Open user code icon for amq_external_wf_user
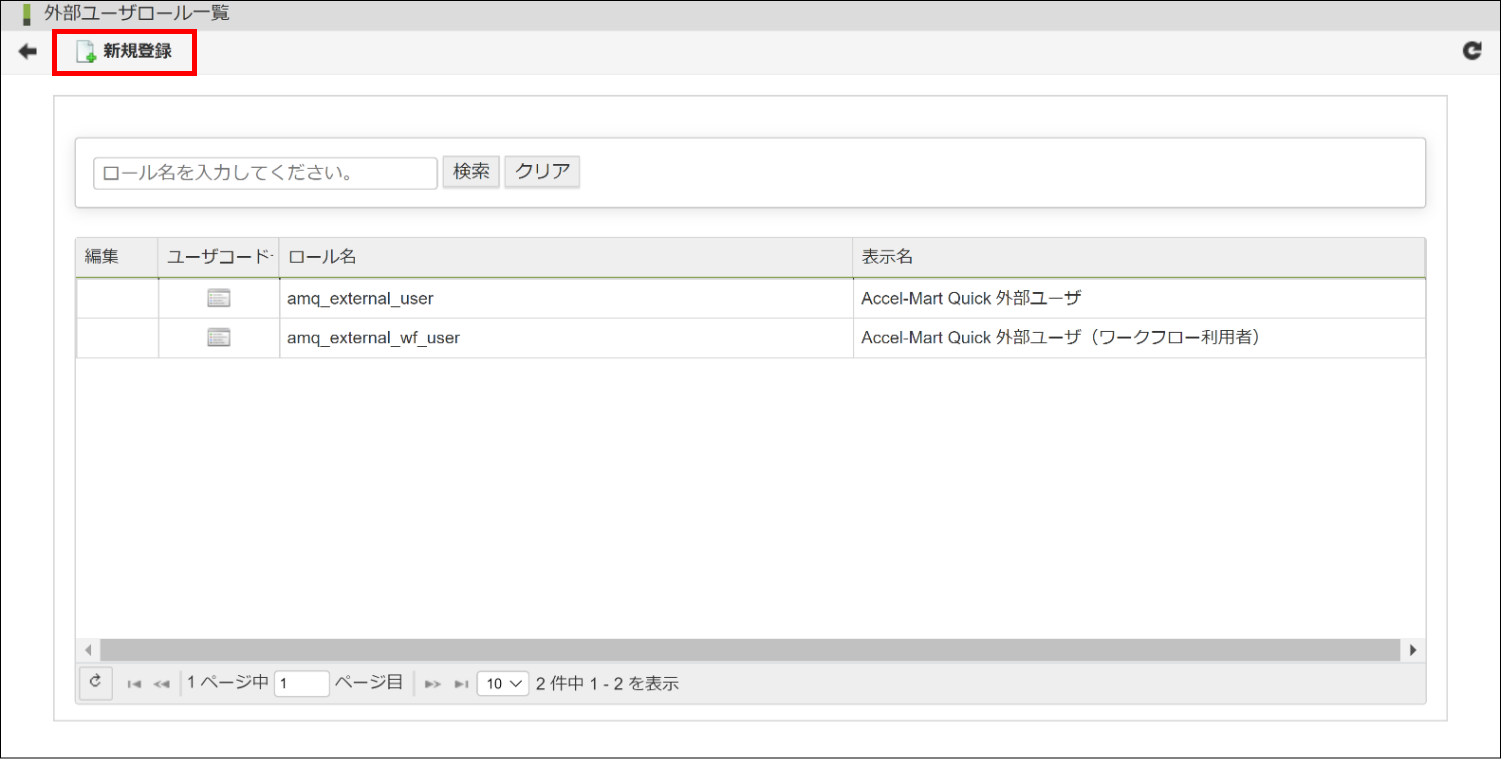The height and width of the screenshot is (759, 1501). pyautogui.click(x=219, y=338)
